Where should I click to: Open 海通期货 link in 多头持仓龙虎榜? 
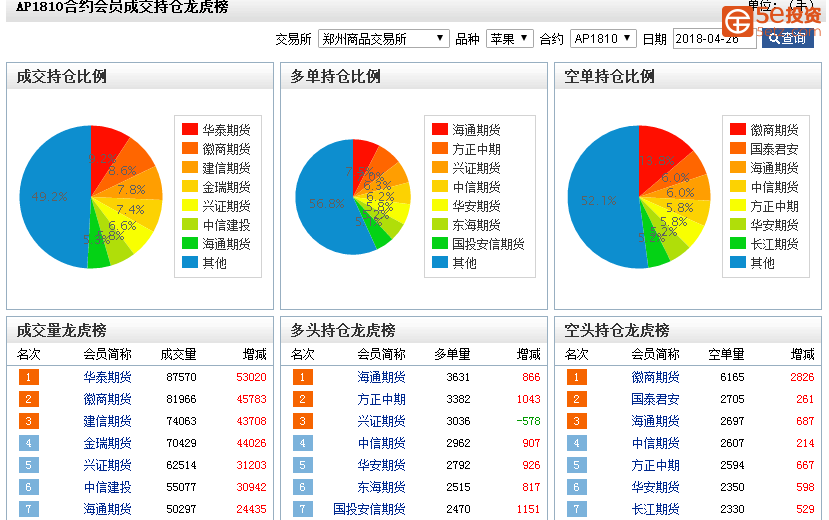click(x=381, y=377)
